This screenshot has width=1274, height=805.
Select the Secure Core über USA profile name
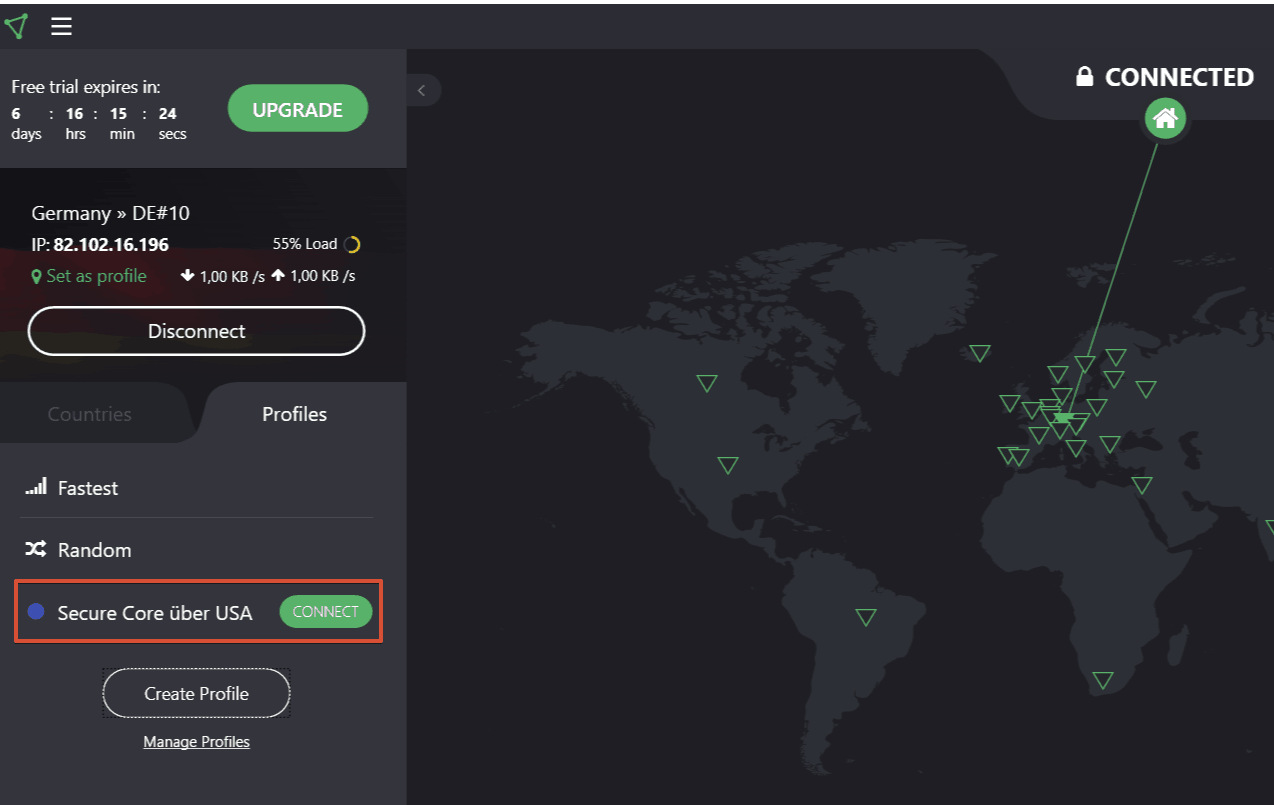tap(155, 612)
